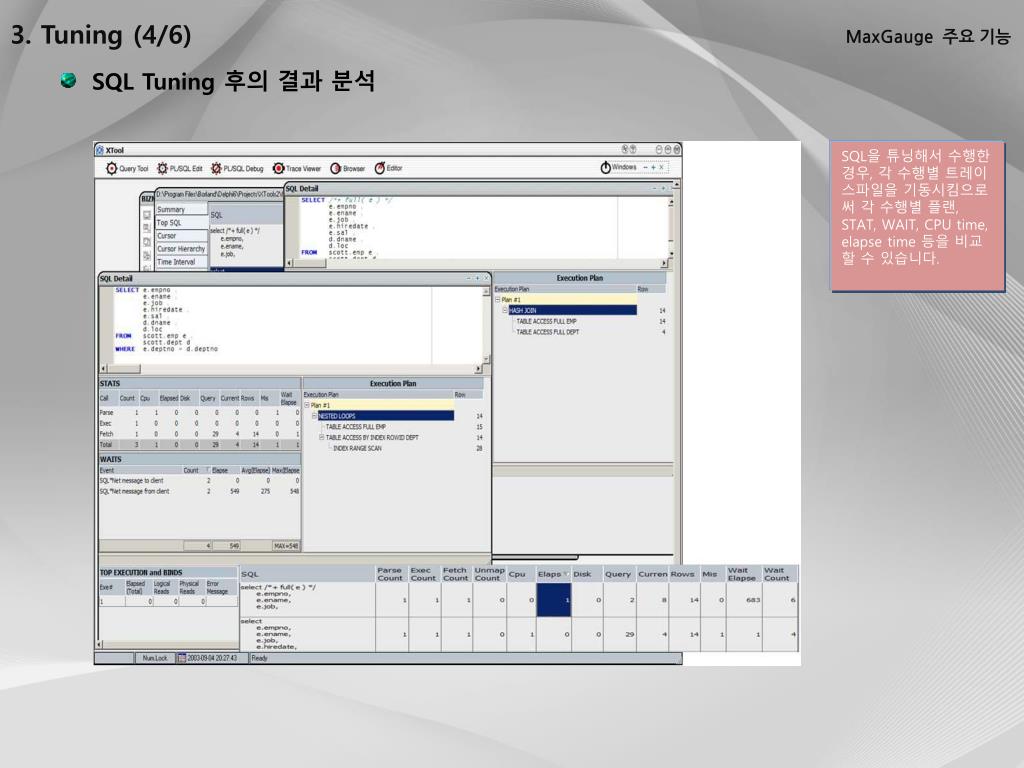Collapse the HASH JOIN plan node
Image resolution: width=1024 pixels, height=768 pixels.
tap(505, 310)
